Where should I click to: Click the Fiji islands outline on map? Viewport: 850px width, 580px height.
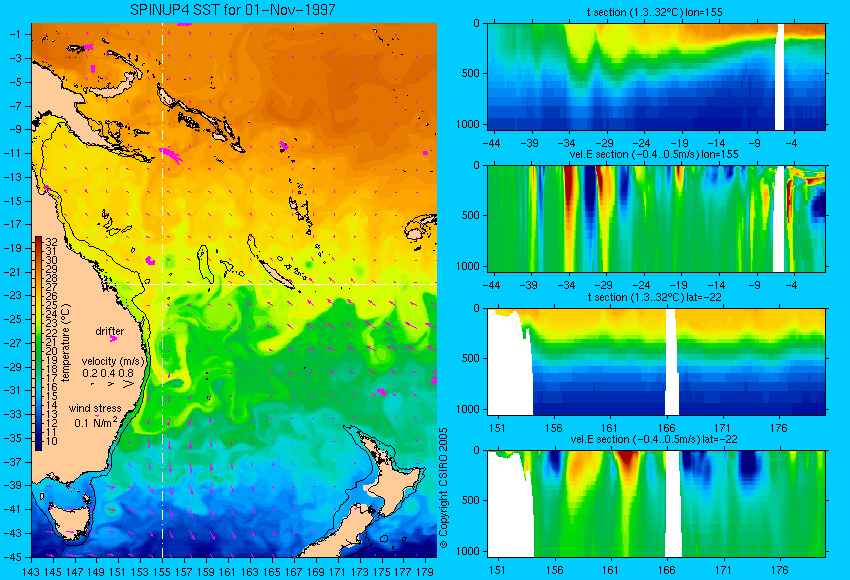click(421, 227)
